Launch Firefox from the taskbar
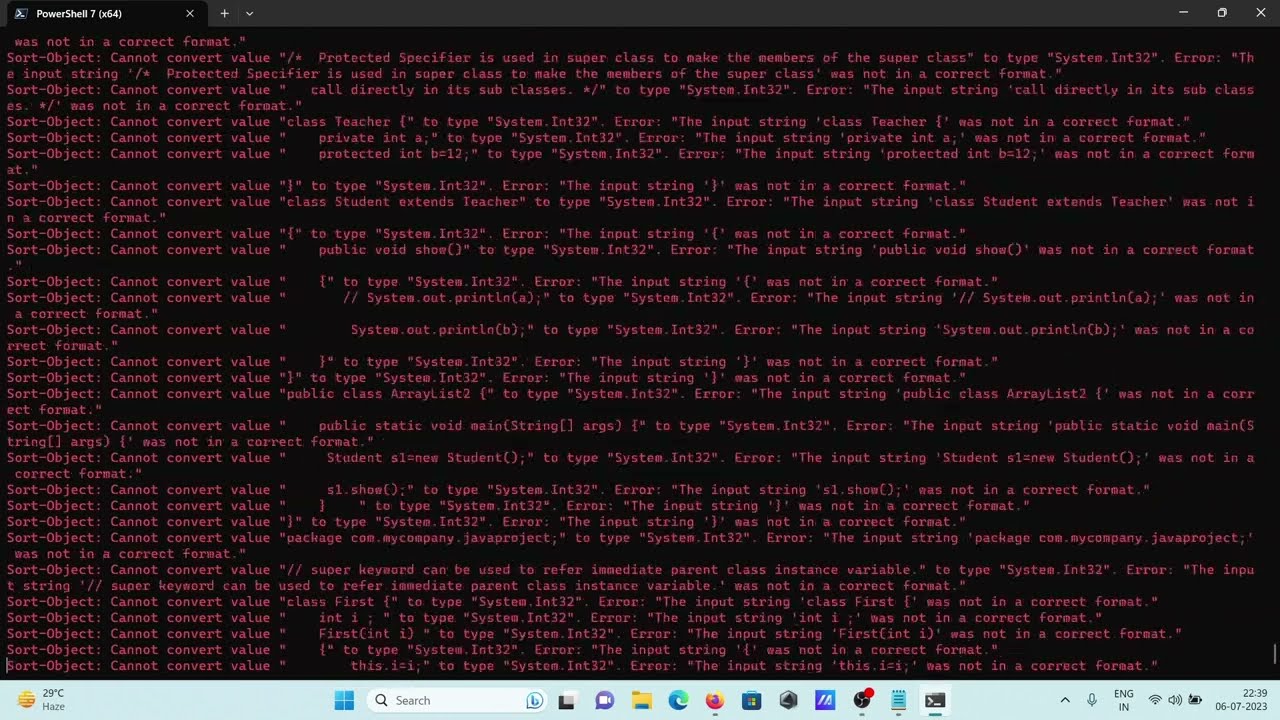This screenshot has height=720, width=1280. click(x=715, y=700)
